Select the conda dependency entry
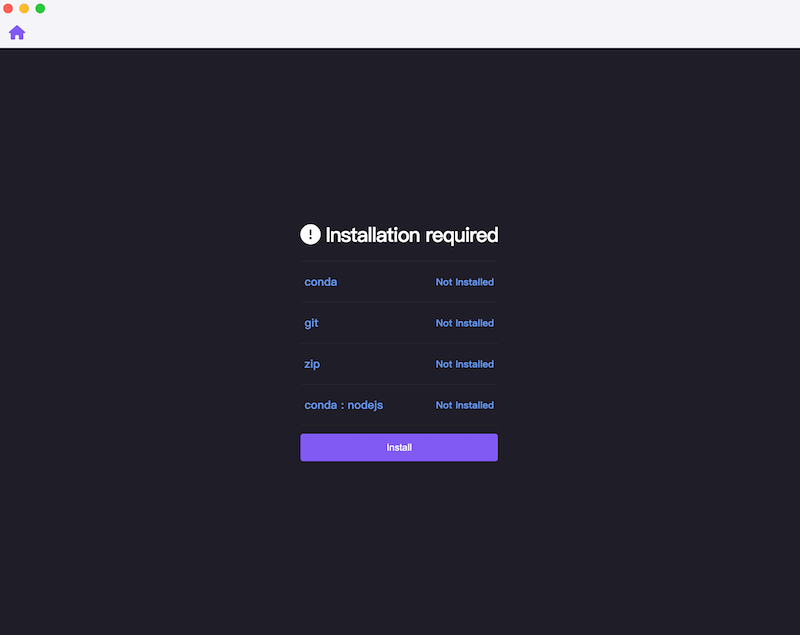 click(399, 282)
